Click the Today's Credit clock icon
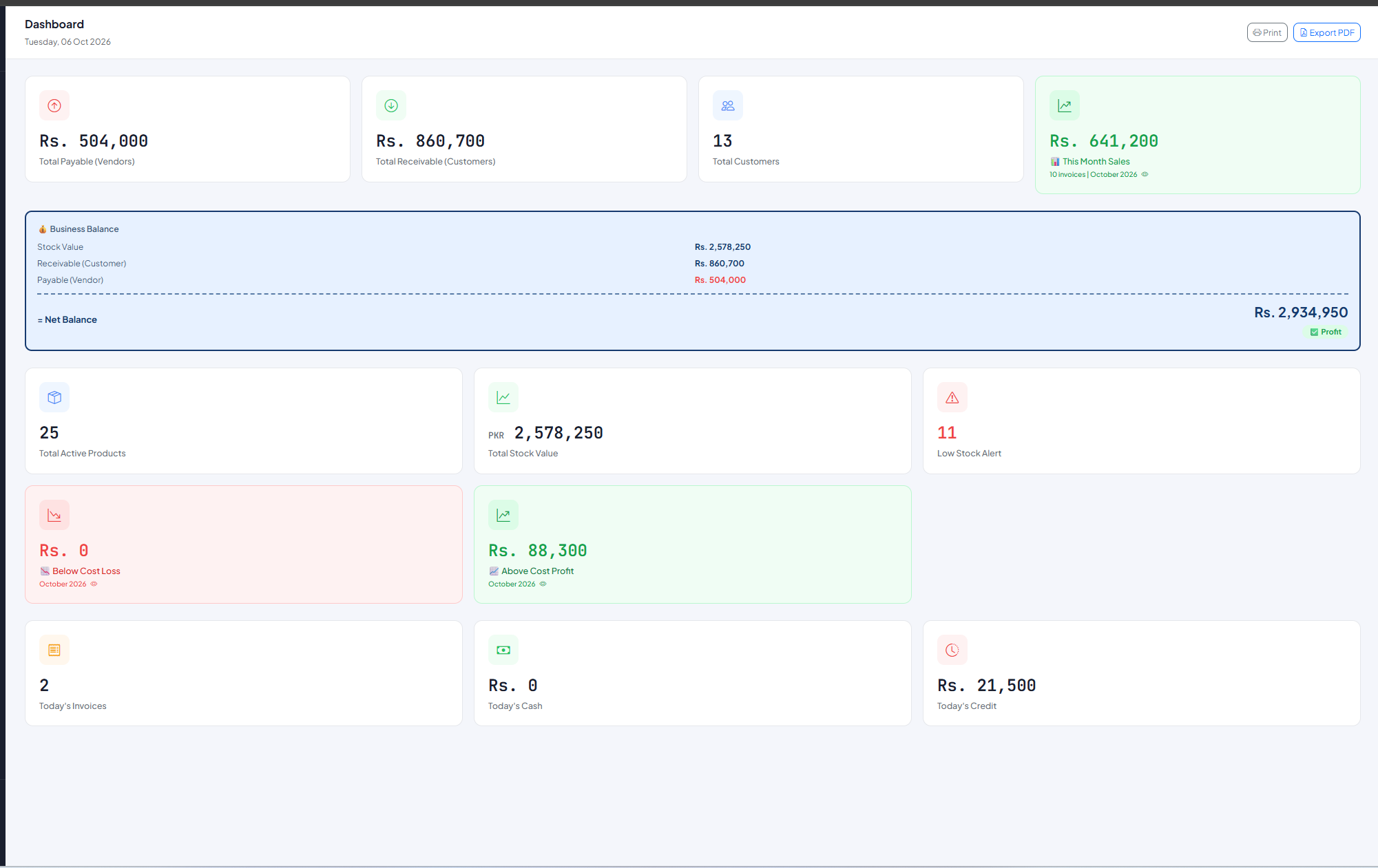Viewport: 1378px width, 868px height. tap(952, 650)
